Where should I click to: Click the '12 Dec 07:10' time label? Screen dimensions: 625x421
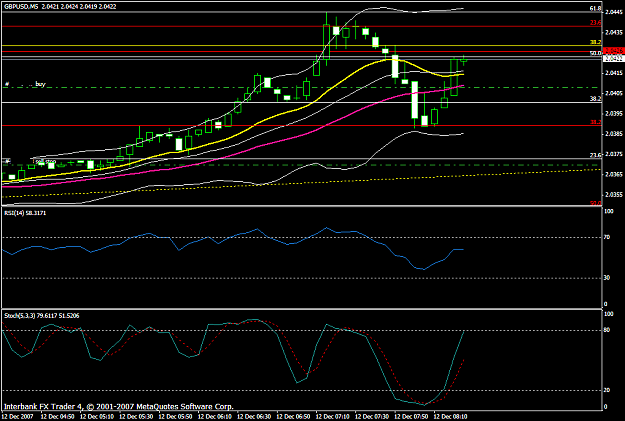pos(333,417)
